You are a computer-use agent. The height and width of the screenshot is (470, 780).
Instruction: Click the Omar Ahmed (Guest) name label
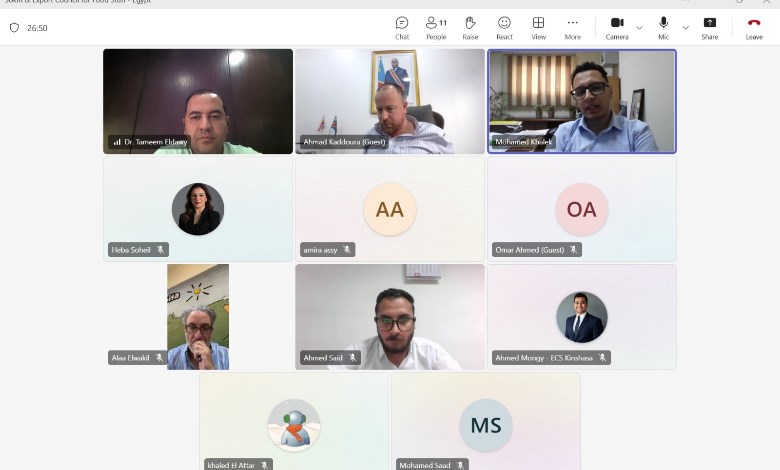click(530, 250)
